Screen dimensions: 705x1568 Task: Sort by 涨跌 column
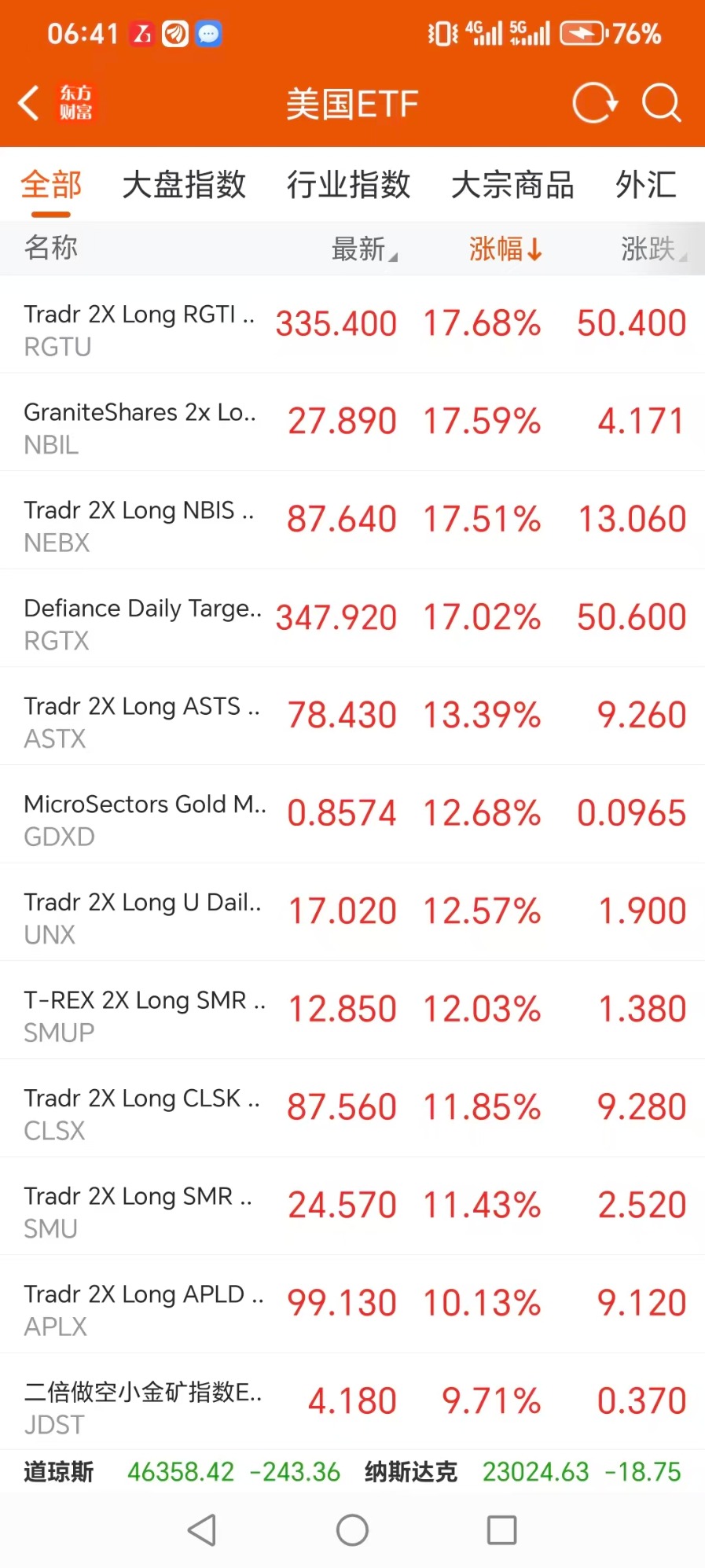pos(652,248)
